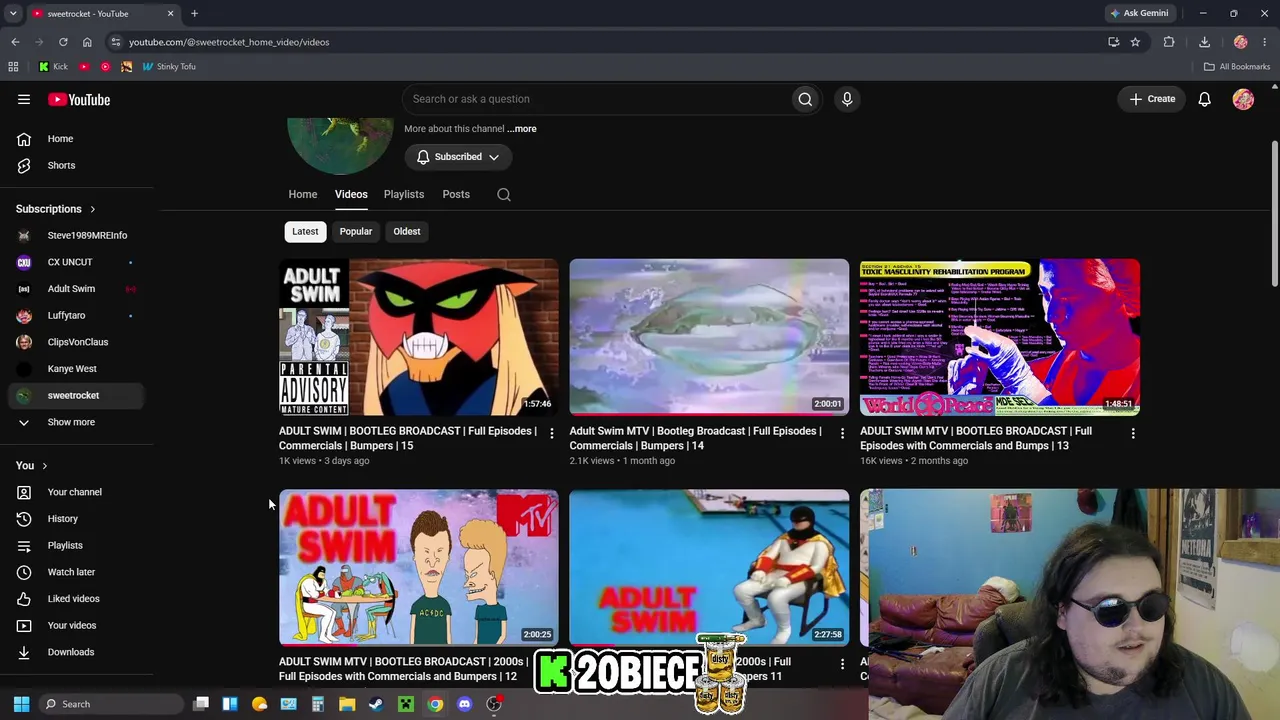This screenshot has height=720, width=1280.
Task: Reload the page in Chrome
Action: tap(63, 42)
